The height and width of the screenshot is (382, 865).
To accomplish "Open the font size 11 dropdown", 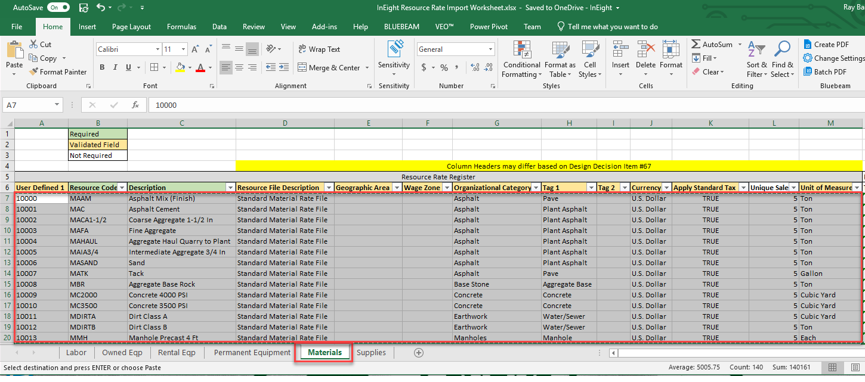I will [183, 49].
